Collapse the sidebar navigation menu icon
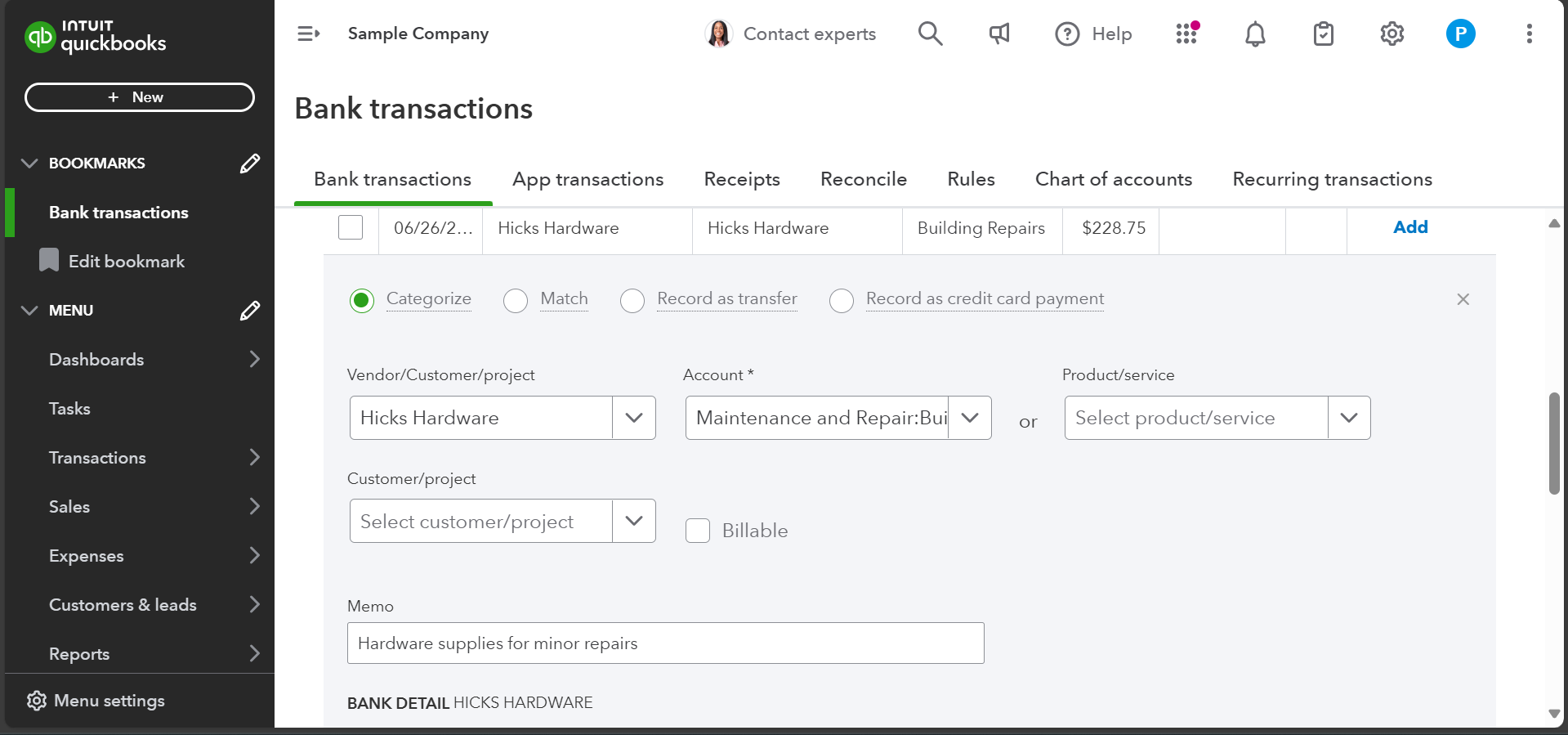This screenshot has height=735, width=1568. [x=308, y=34]
